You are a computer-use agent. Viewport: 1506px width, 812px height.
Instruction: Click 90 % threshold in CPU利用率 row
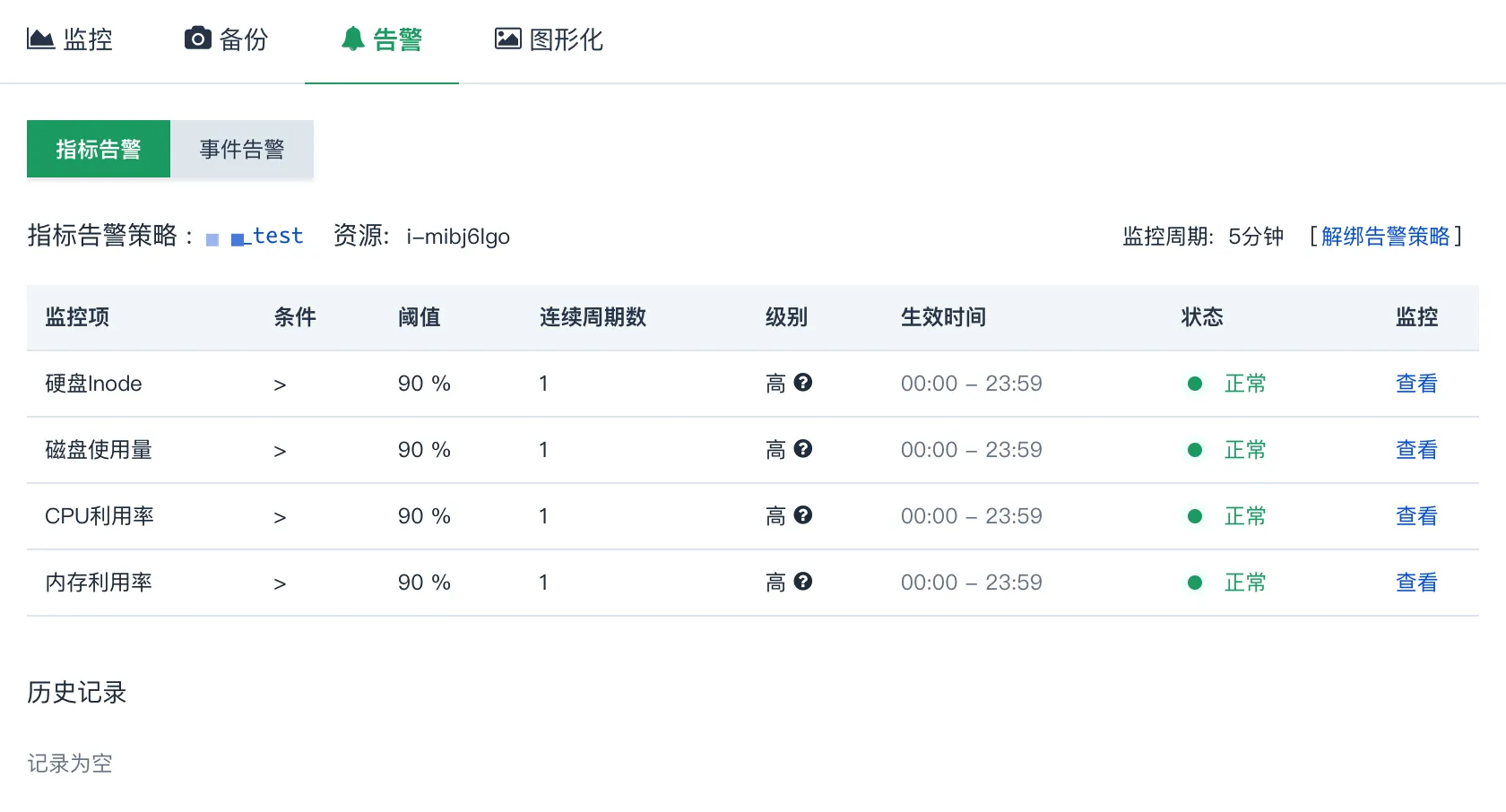point(424,516)
